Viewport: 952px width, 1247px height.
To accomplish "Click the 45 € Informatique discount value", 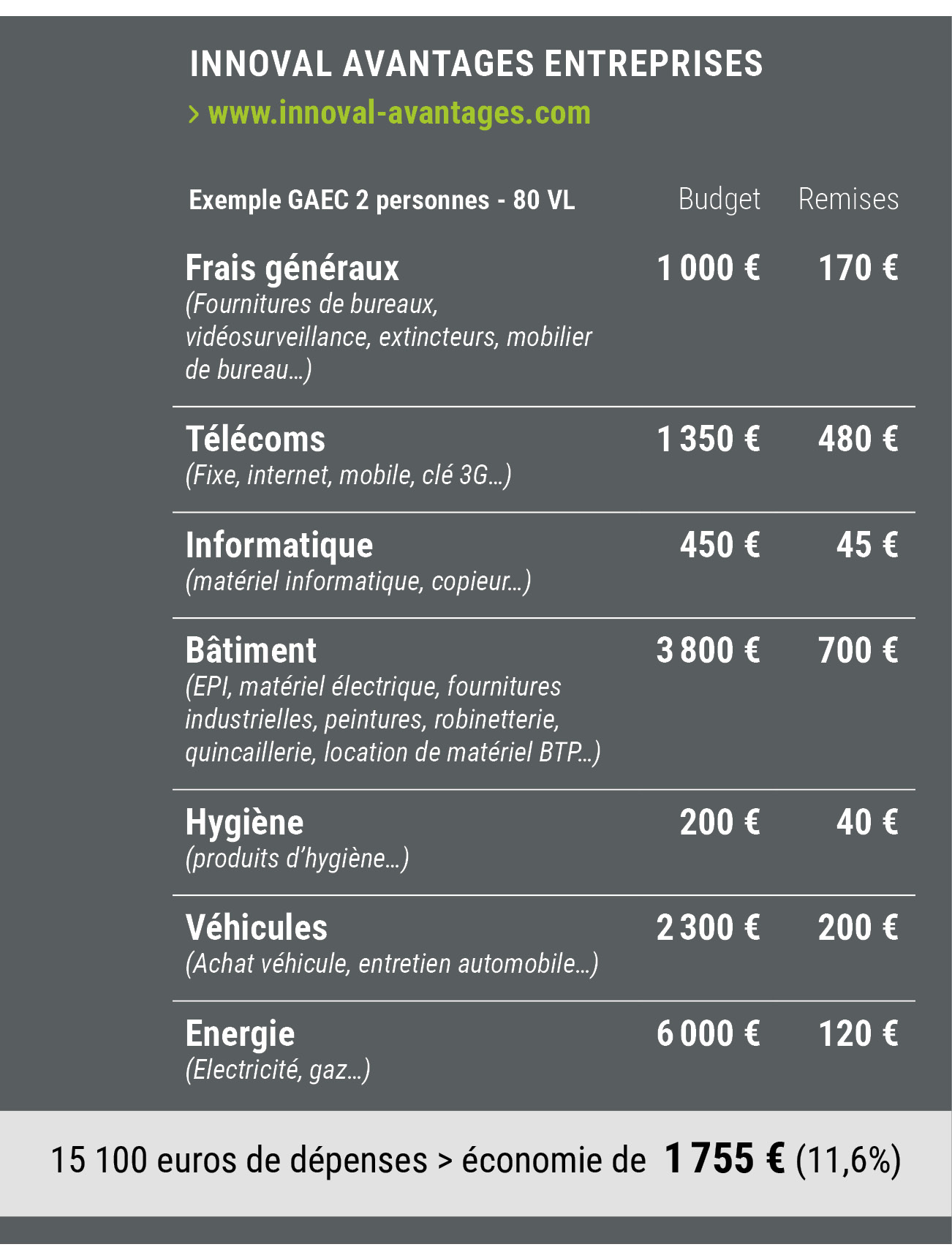I will point(866,545).
